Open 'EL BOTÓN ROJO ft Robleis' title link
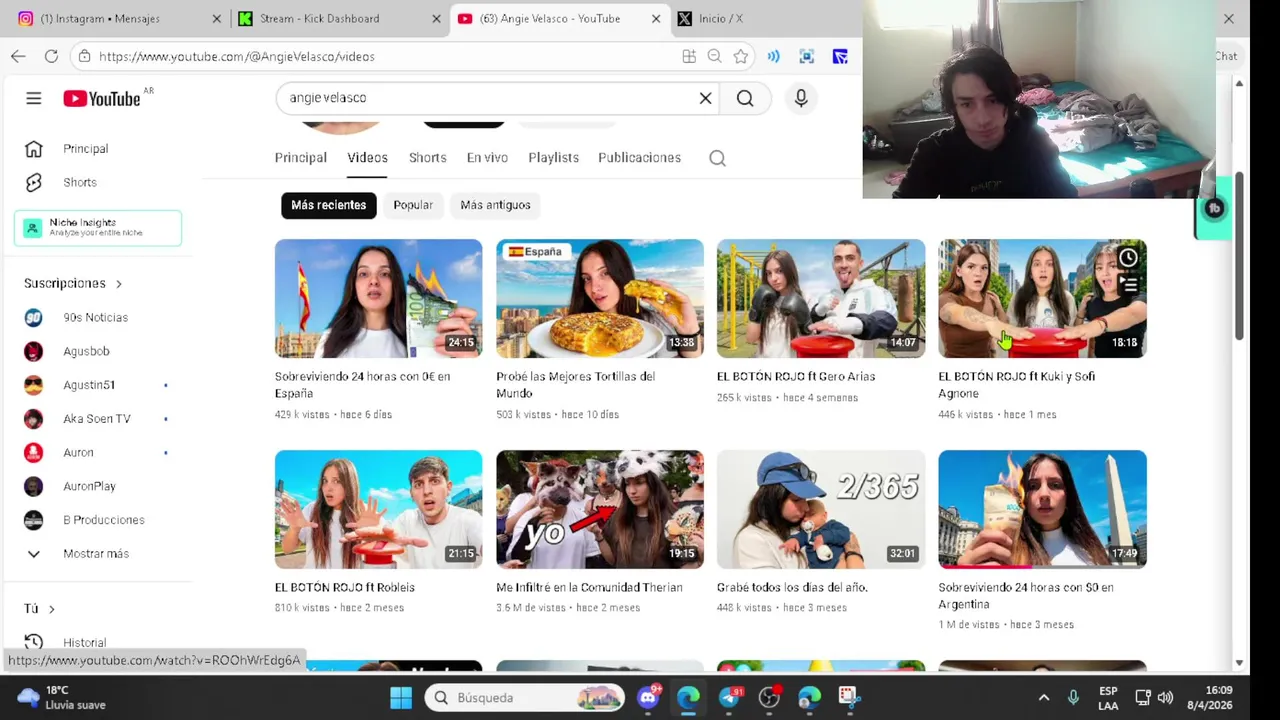Viewport: 1280px width, 720px height. 345,588
